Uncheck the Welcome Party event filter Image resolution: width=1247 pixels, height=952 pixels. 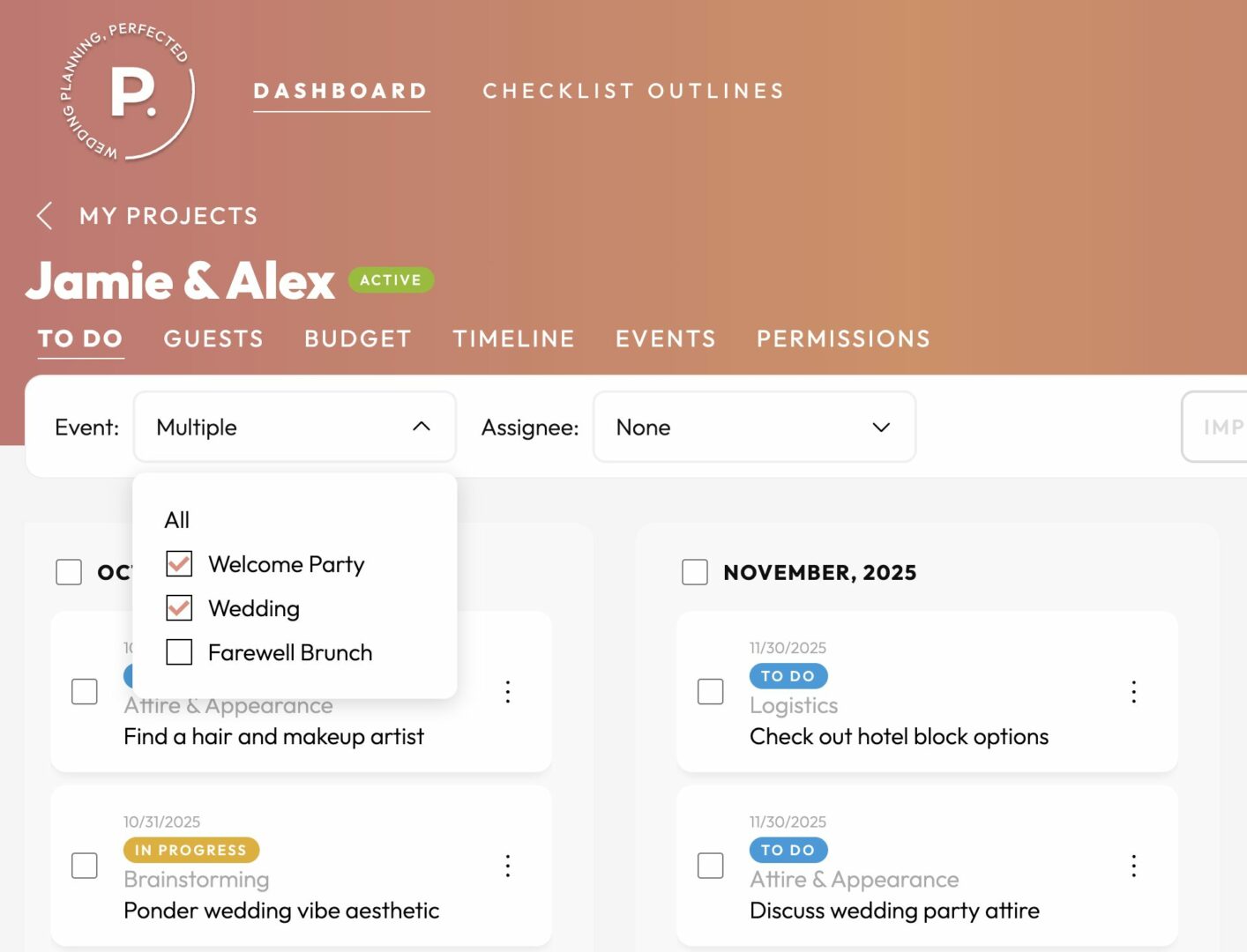pos(179,564)
